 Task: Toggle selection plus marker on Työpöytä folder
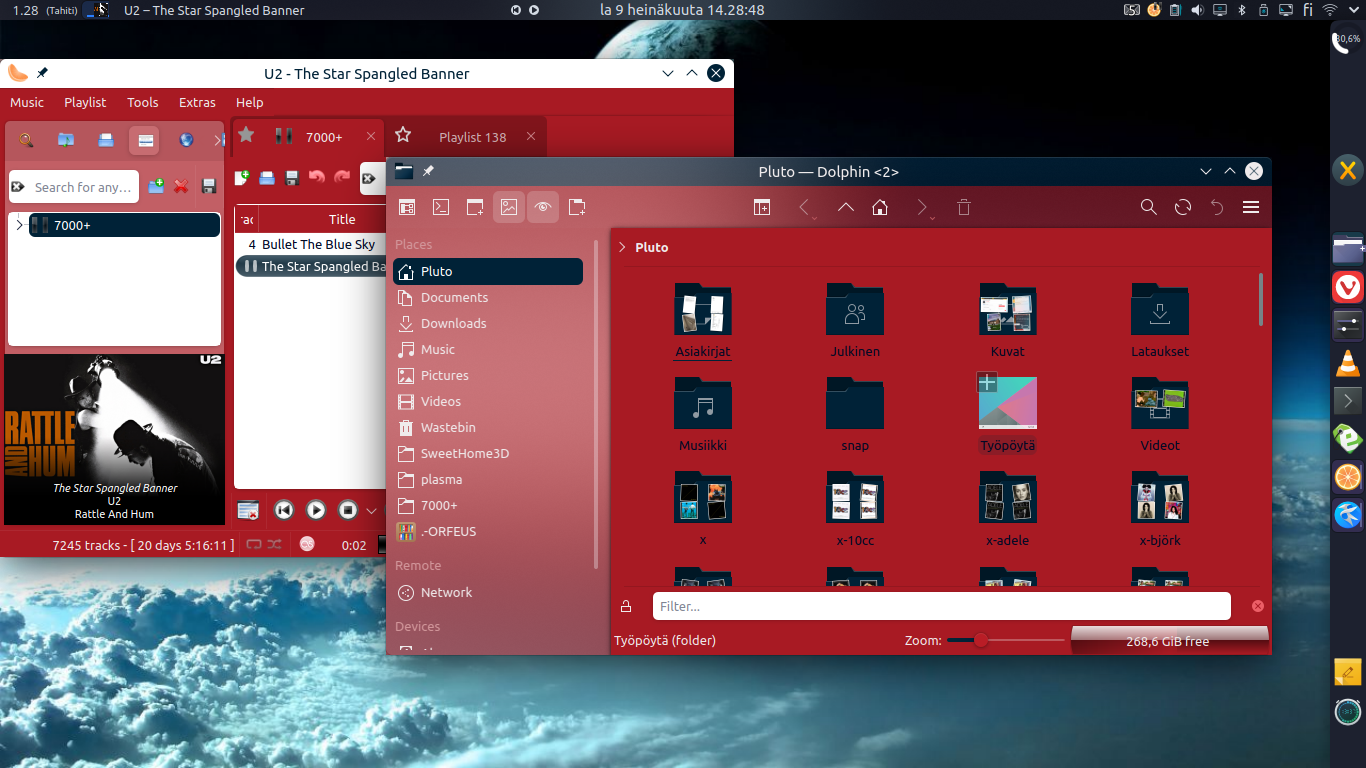click(987, 382)
